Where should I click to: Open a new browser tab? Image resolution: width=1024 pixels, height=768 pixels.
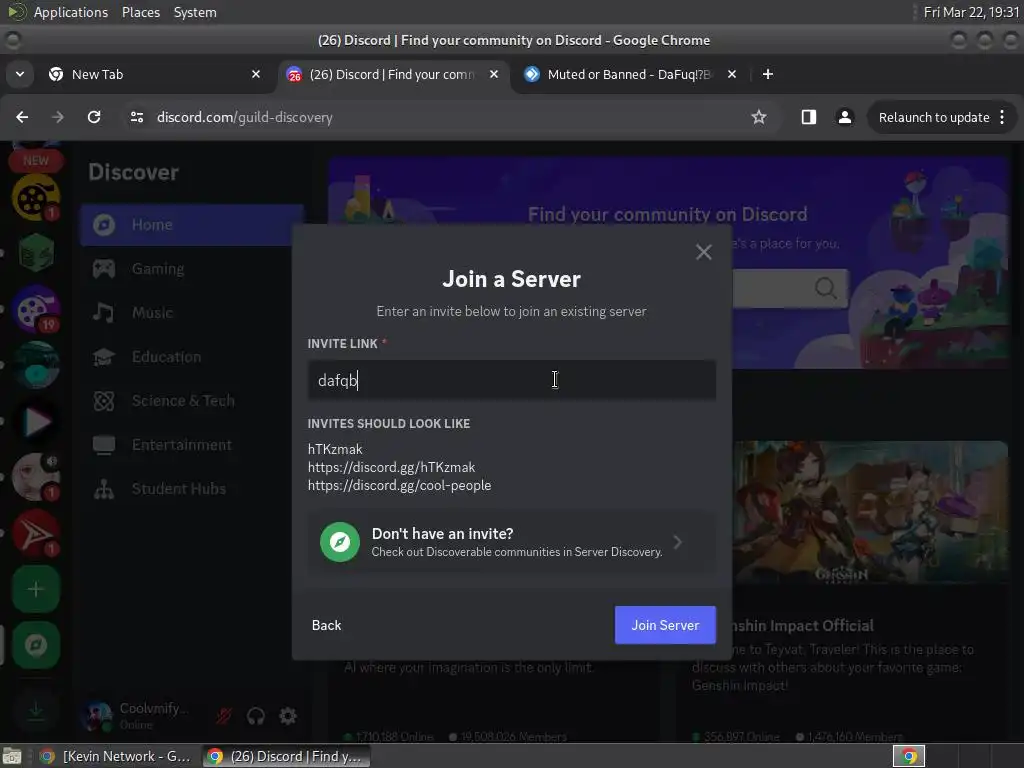click(768, 74)
